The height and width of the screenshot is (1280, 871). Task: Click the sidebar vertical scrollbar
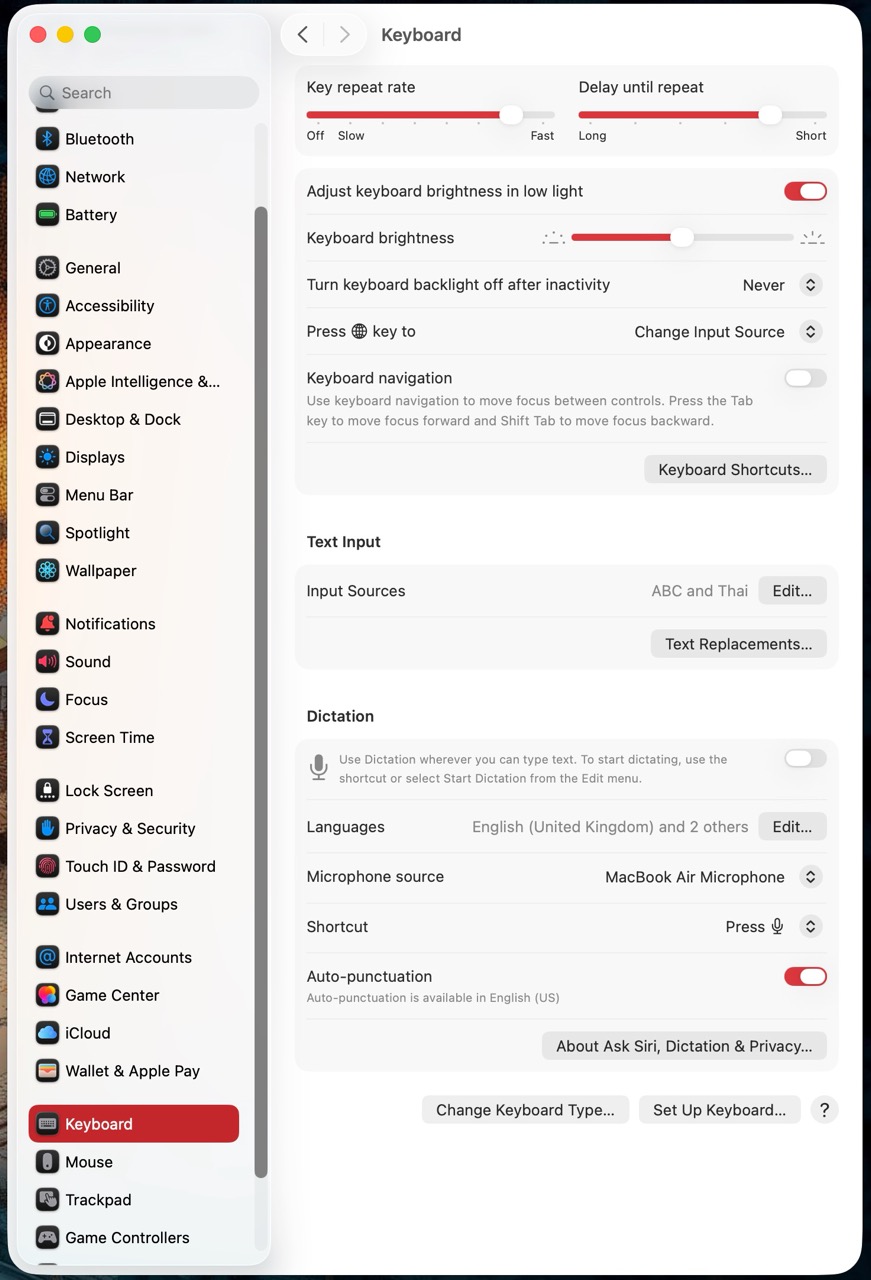261,692
